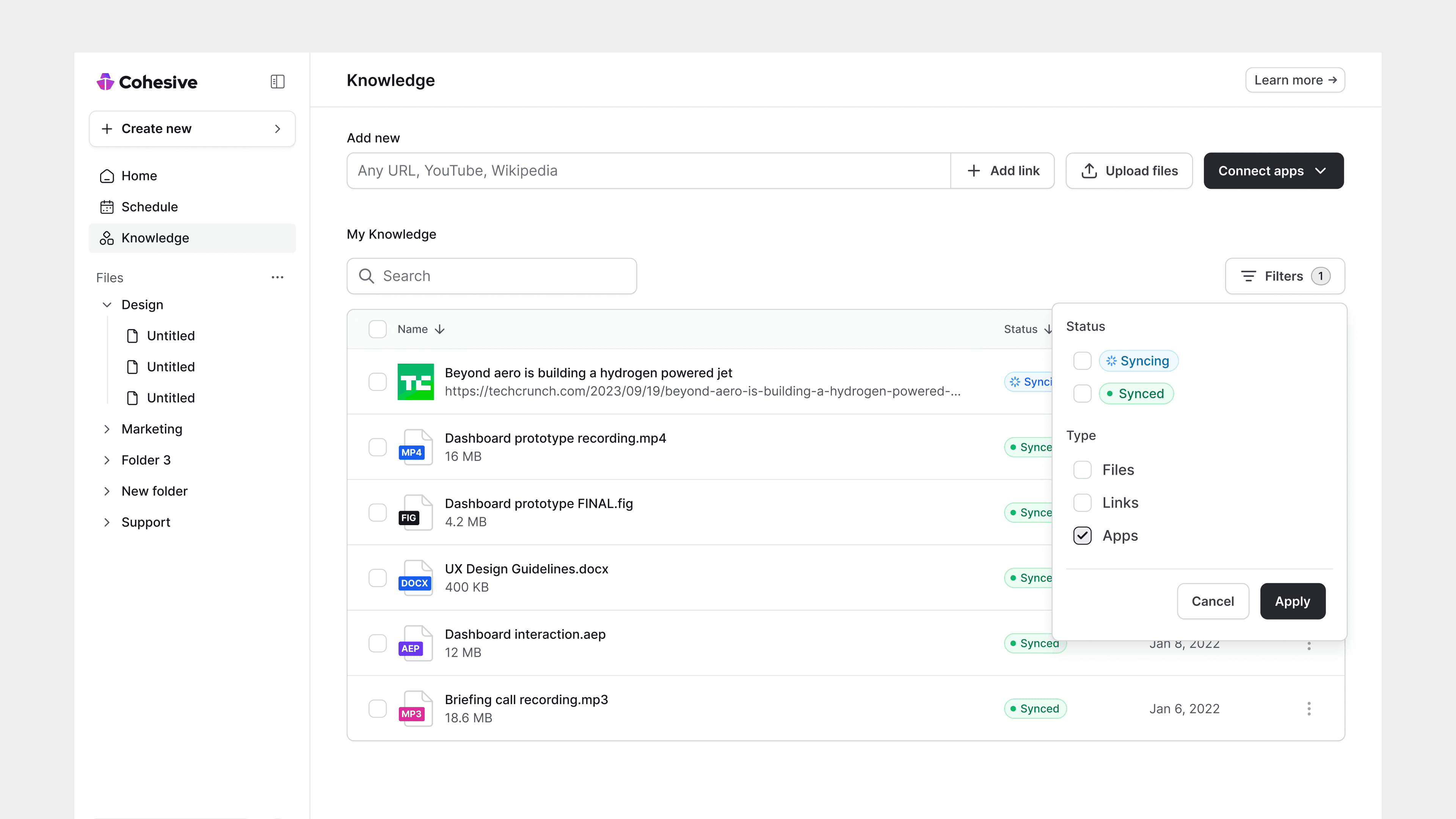Go to Schedule in sidebar
Viewport: 1456px width, 819px height.
coord(149,207)
